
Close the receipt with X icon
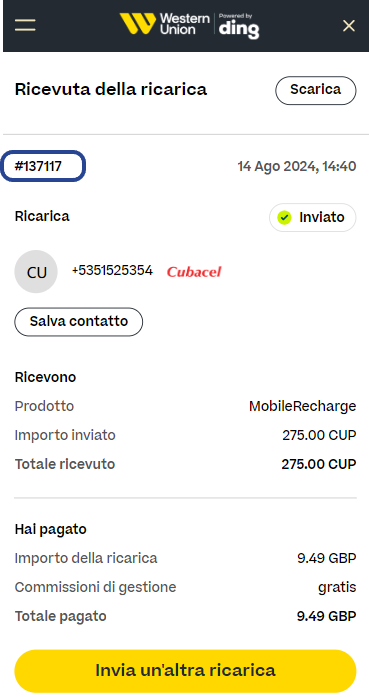(349, 26)
